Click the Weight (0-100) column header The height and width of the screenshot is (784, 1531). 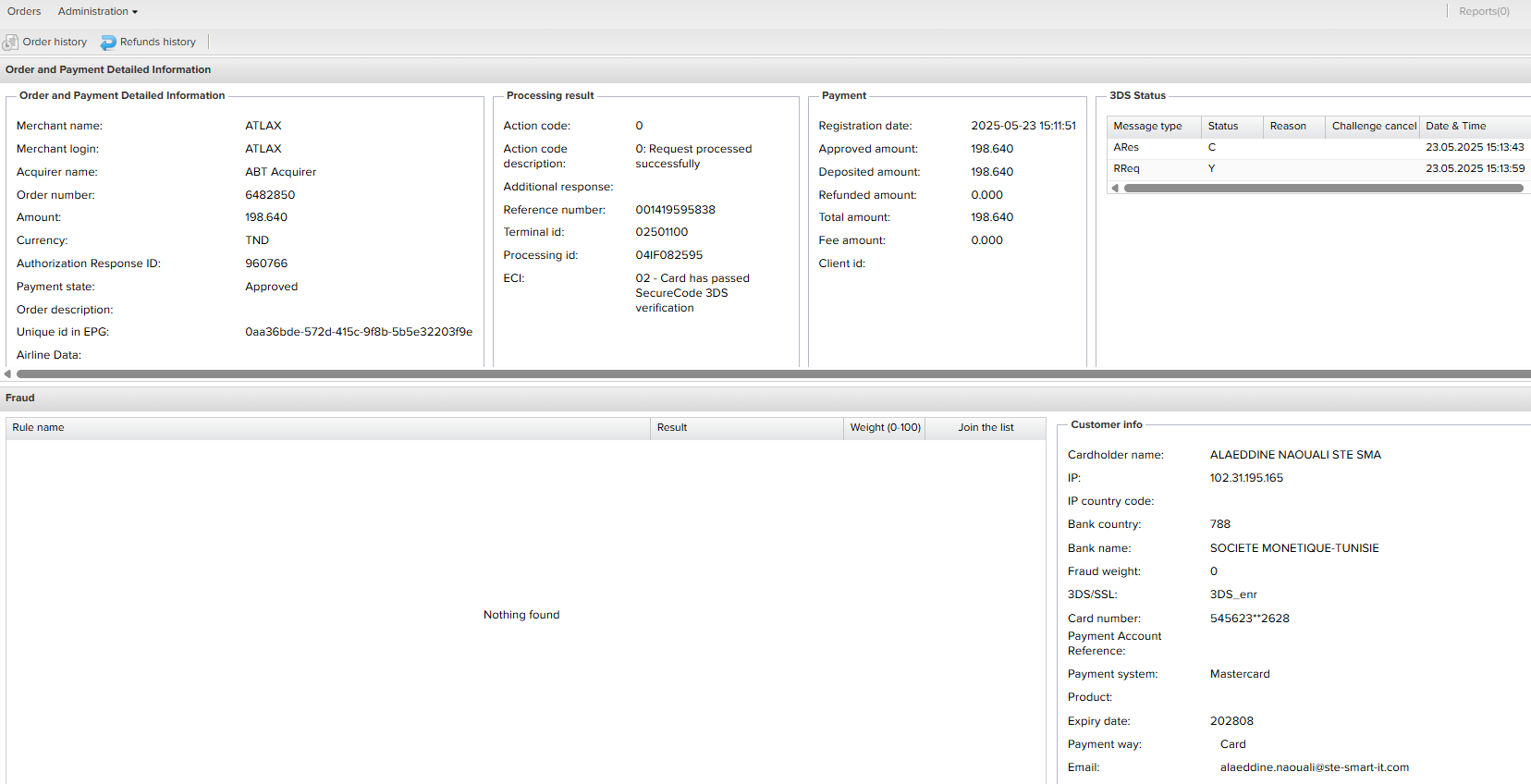[x=885, y=428]
